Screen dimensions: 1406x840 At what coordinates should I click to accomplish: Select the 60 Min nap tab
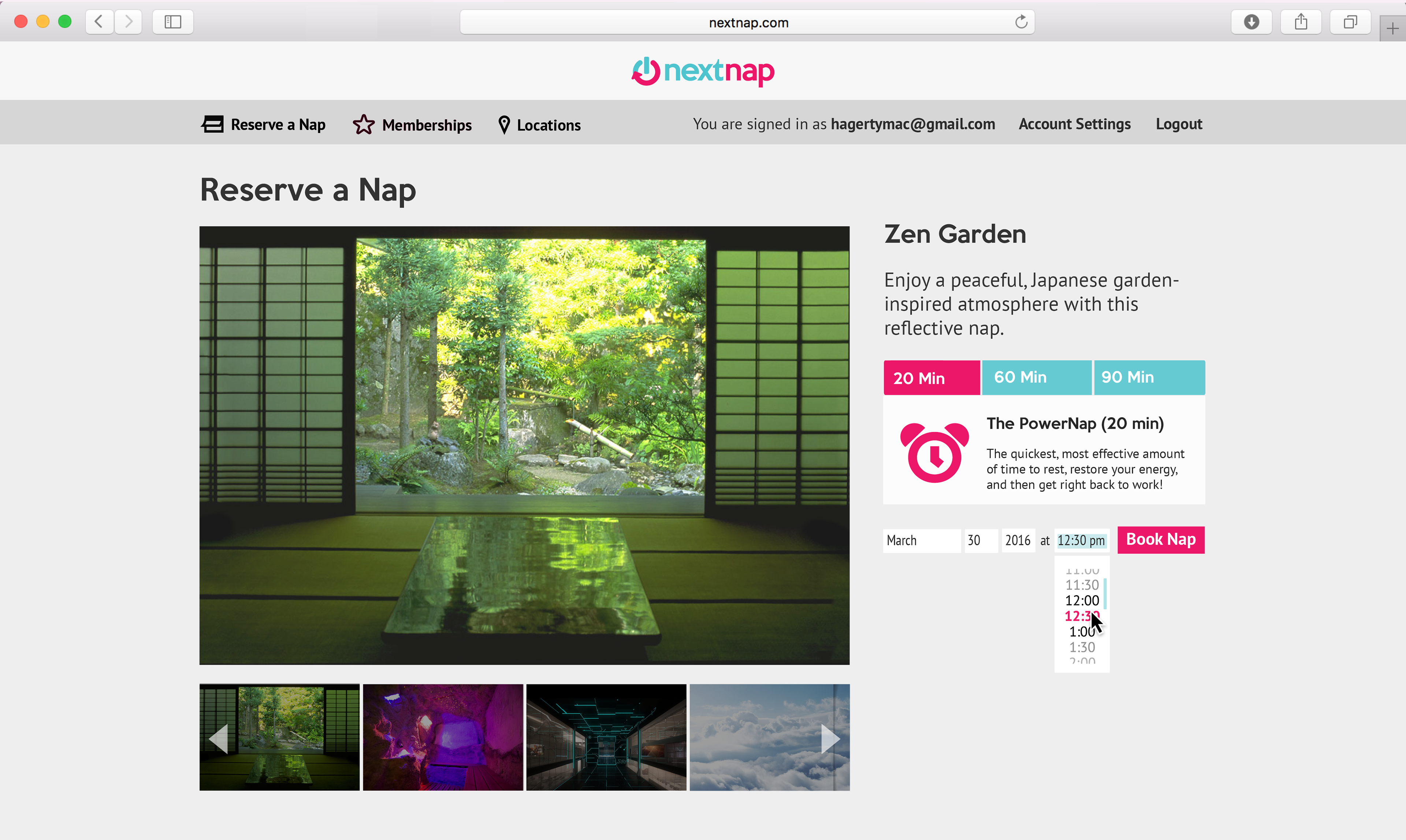coord(1036,378)
